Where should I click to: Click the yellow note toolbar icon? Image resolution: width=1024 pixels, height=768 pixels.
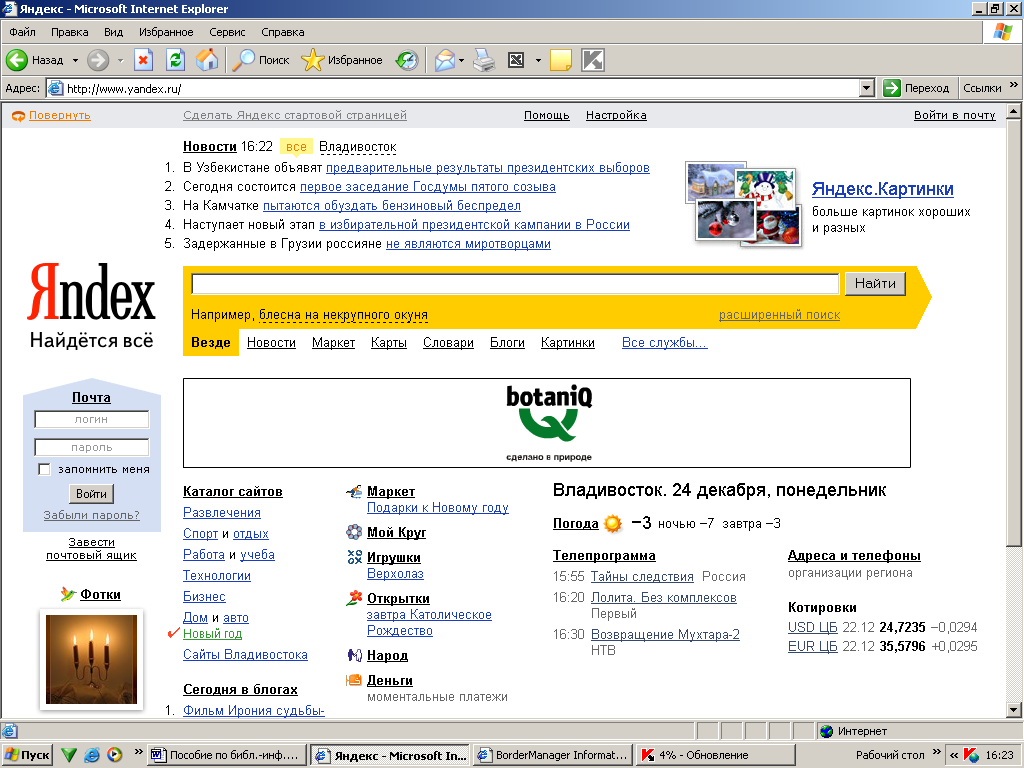coord(561,60)
